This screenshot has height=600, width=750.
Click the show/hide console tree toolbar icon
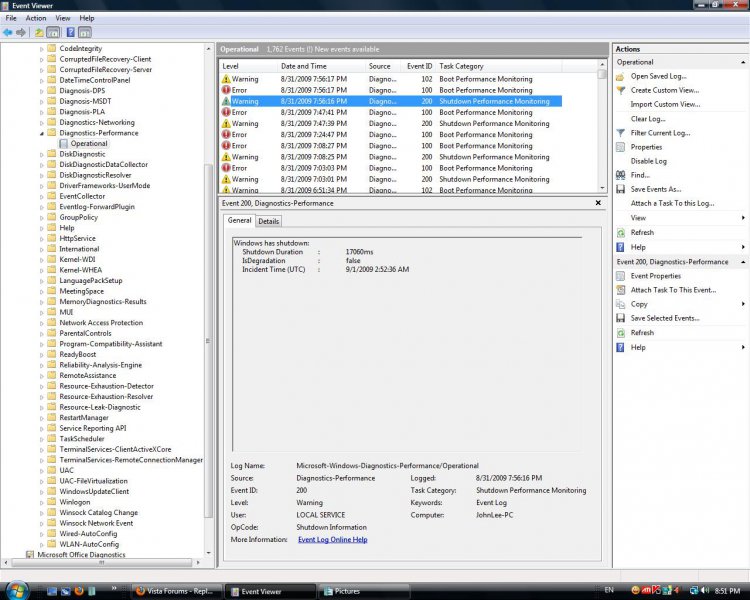(53, 33)
